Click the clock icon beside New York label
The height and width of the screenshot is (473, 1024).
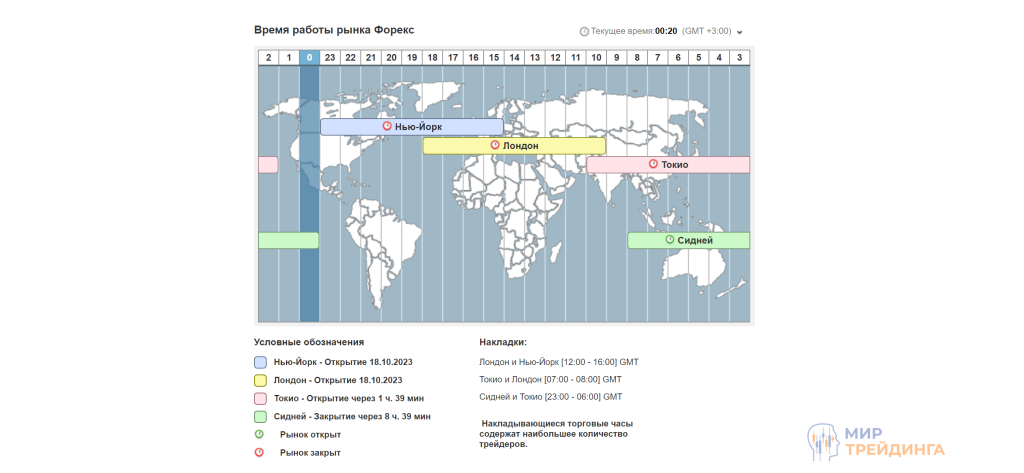pyautogui.click(x=387, y=127)
